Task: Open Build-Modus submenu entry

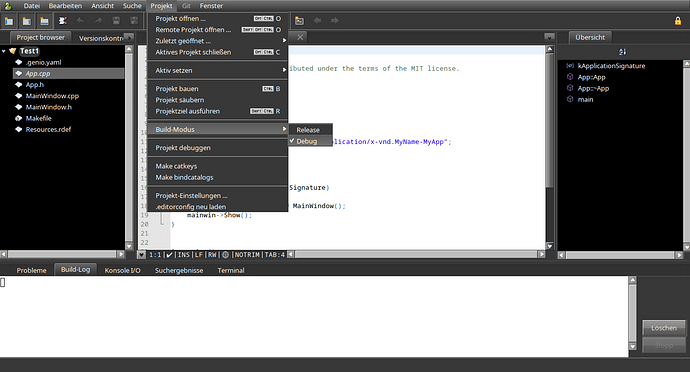Action: (x=217, y=129)
